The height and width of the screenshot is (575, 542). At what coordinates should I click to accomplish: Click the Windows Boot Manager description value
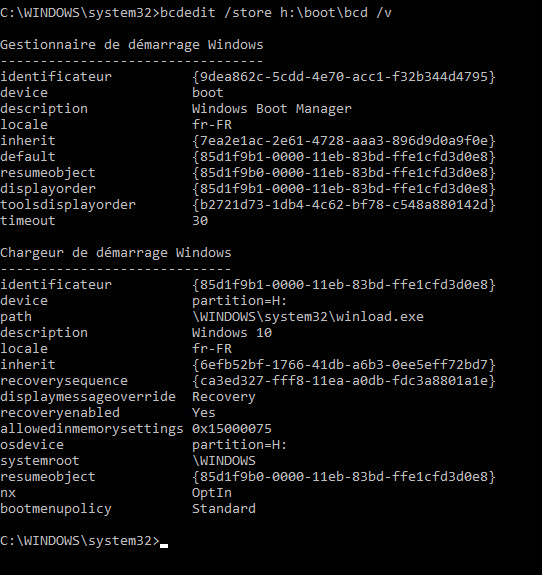point(272,109)
